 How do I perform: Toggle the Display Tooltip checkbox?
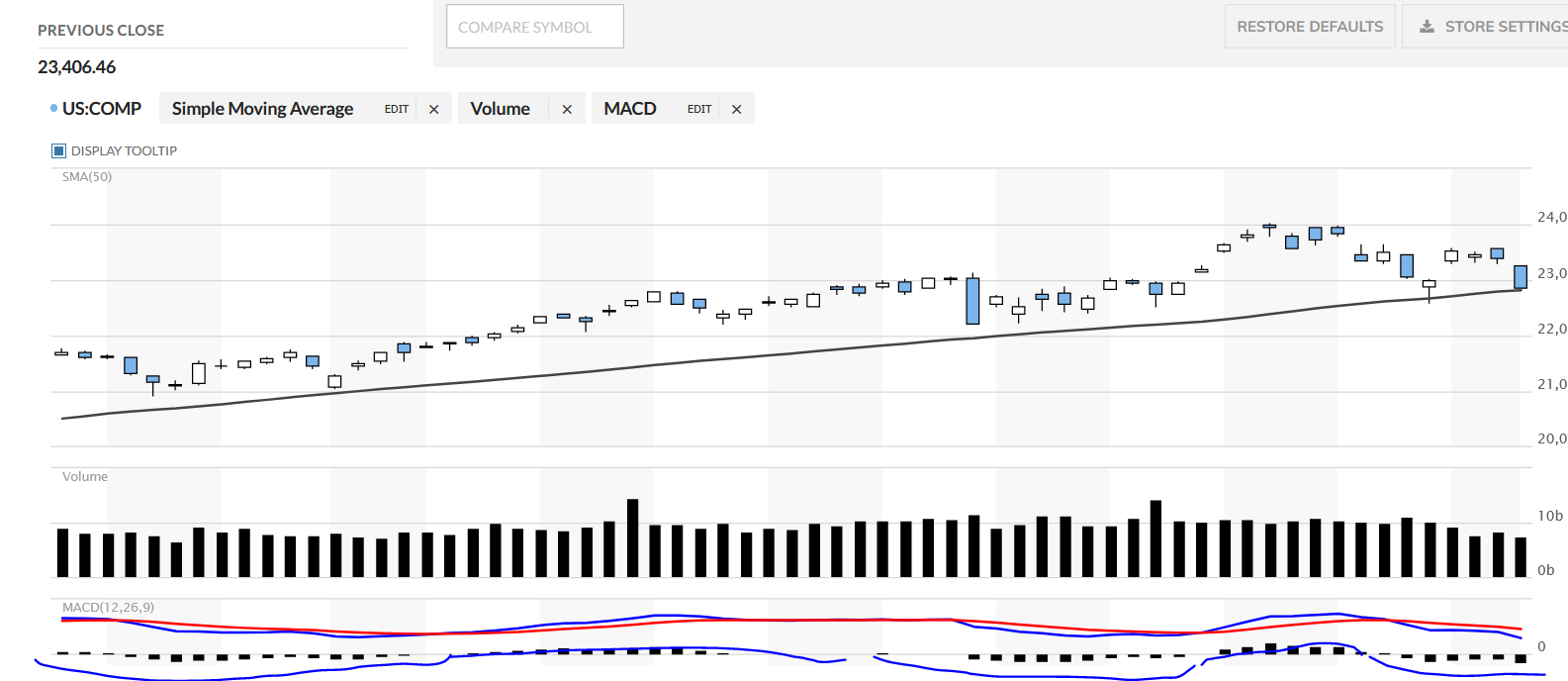58,150
